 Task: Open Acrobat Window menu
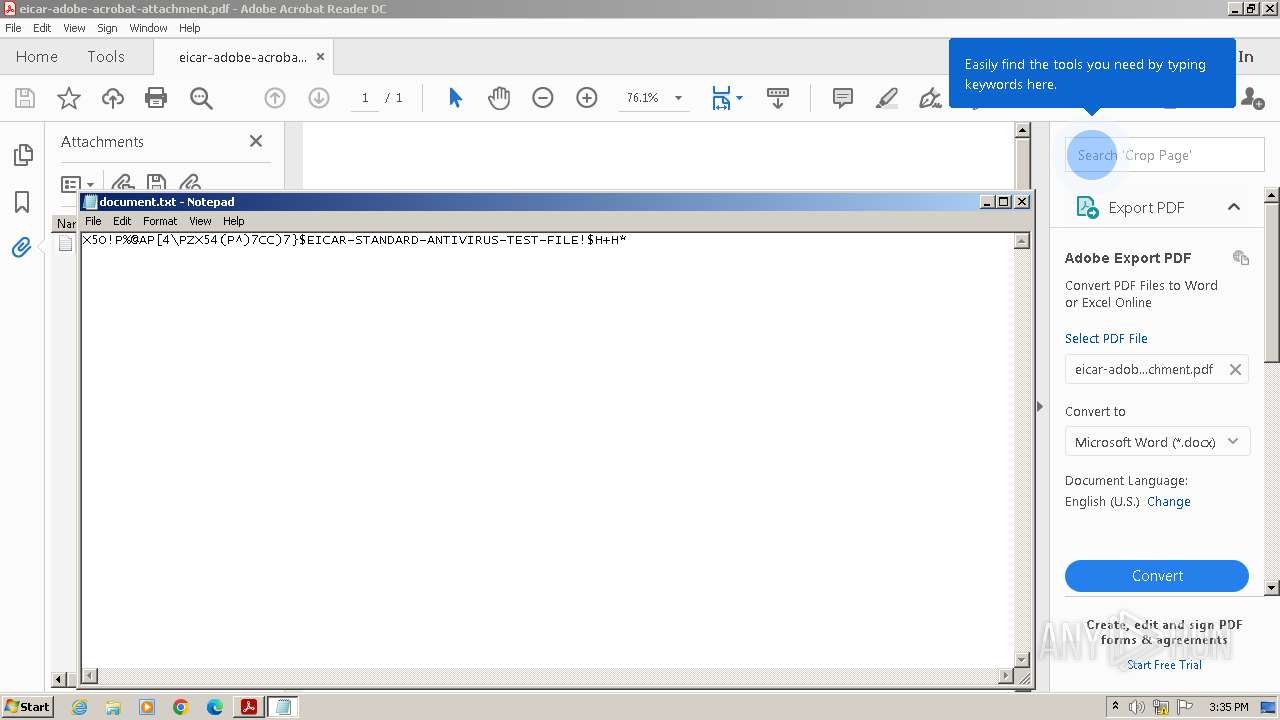148,28
